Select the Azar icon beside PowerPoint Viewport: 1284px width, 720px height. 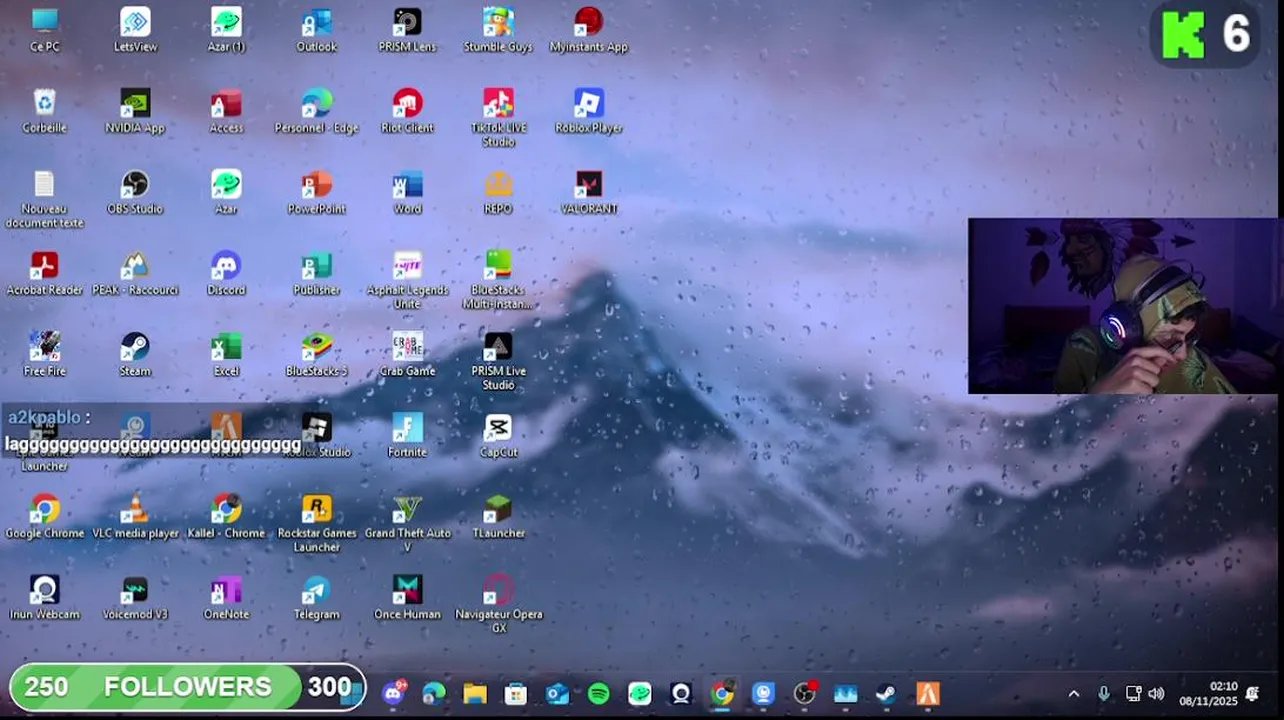coord(226,191)
